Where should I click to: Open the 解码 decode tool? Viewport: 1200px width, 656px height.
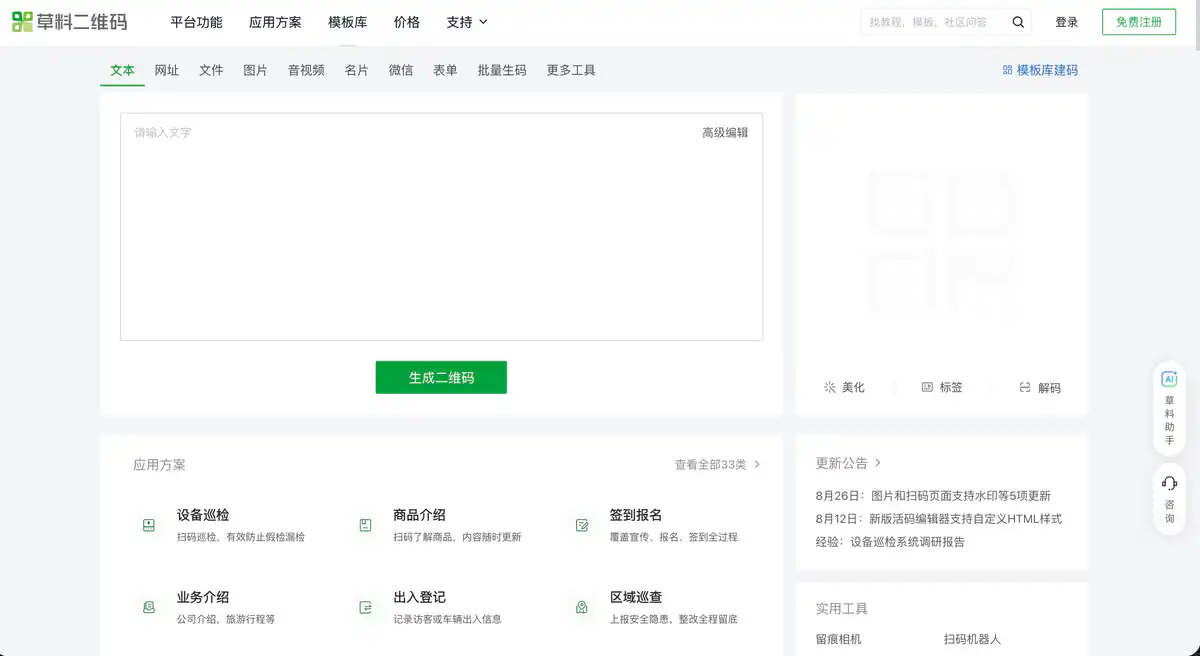[1039, 387]
